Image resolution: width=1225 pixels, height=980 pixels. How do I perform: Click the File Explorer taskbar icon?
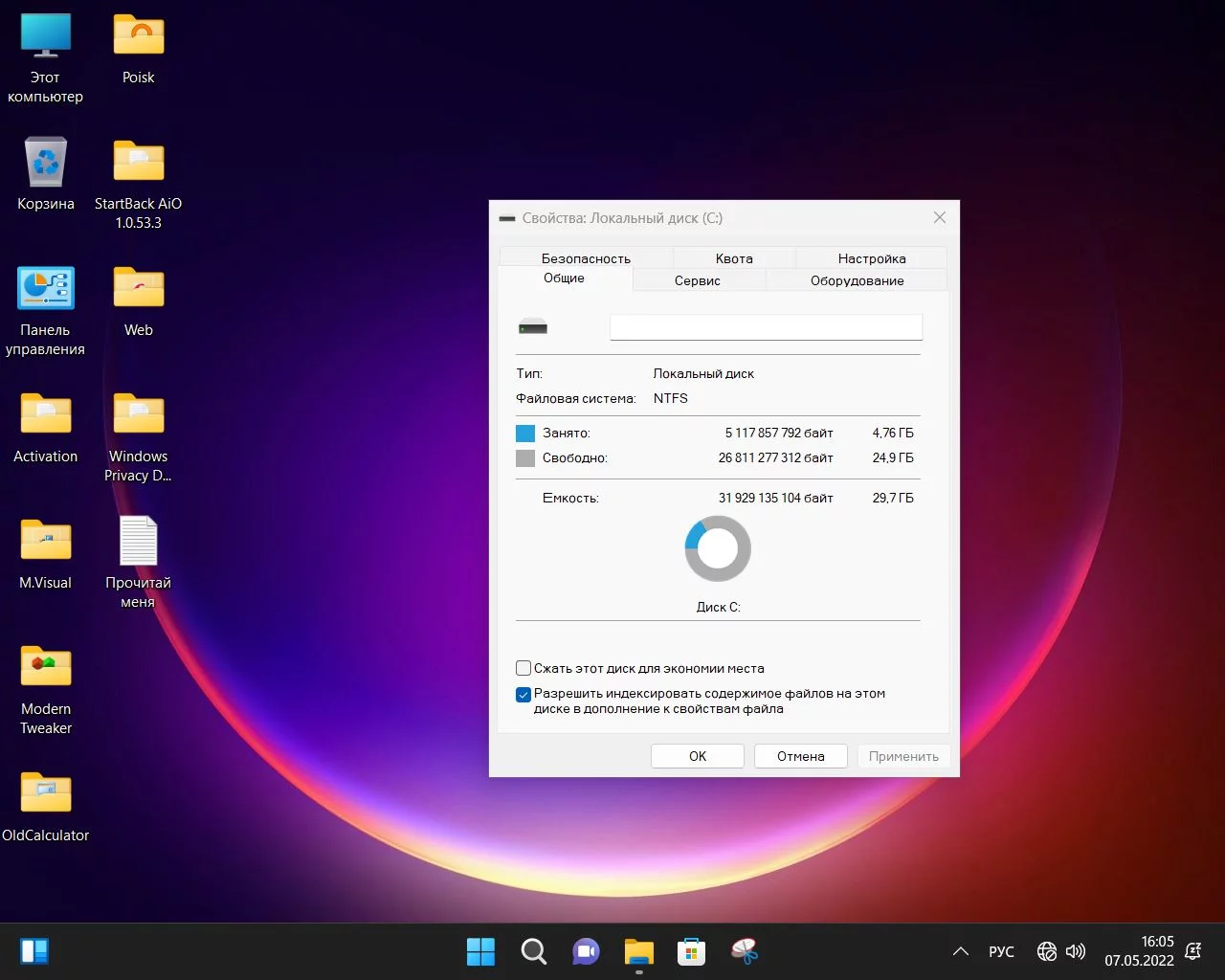point(638,951)
